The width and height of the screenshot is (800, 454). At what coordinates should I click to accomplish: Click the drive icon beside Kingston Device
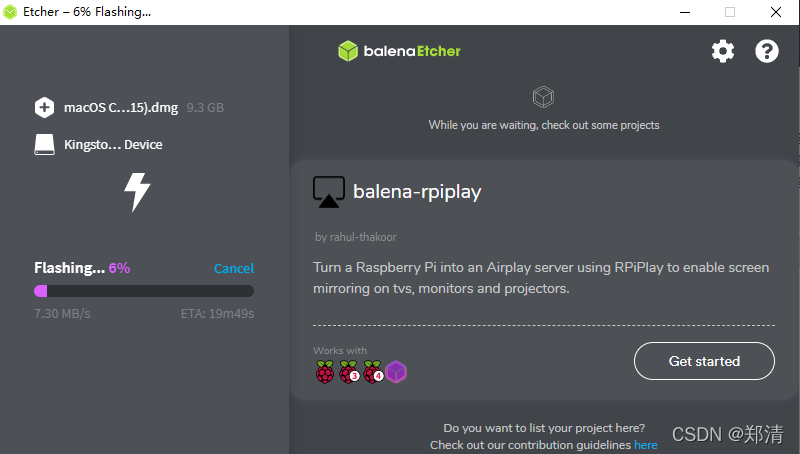click(x=44, y=144)
